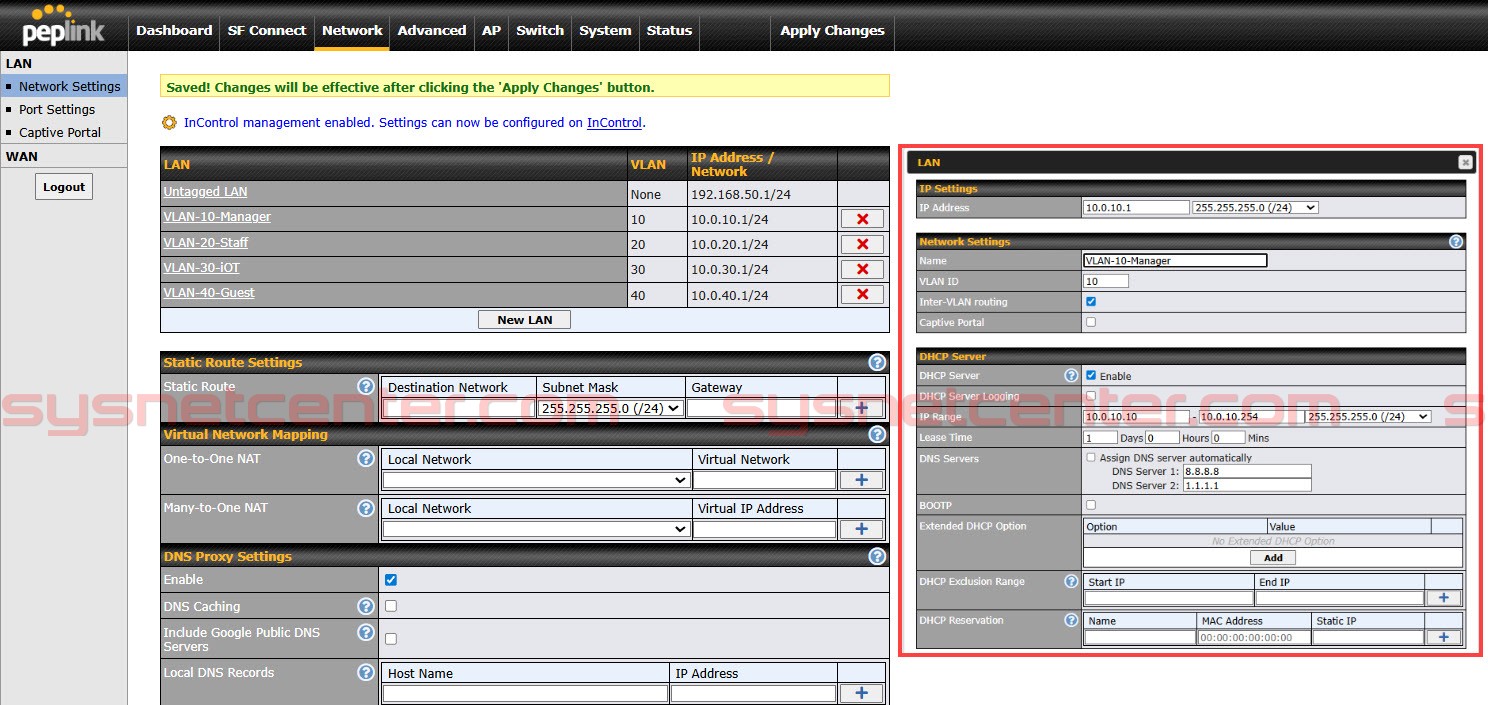Check Assign DNS server automatically
Viewport: 1488px width, 705px height.
pos(1091,457)
